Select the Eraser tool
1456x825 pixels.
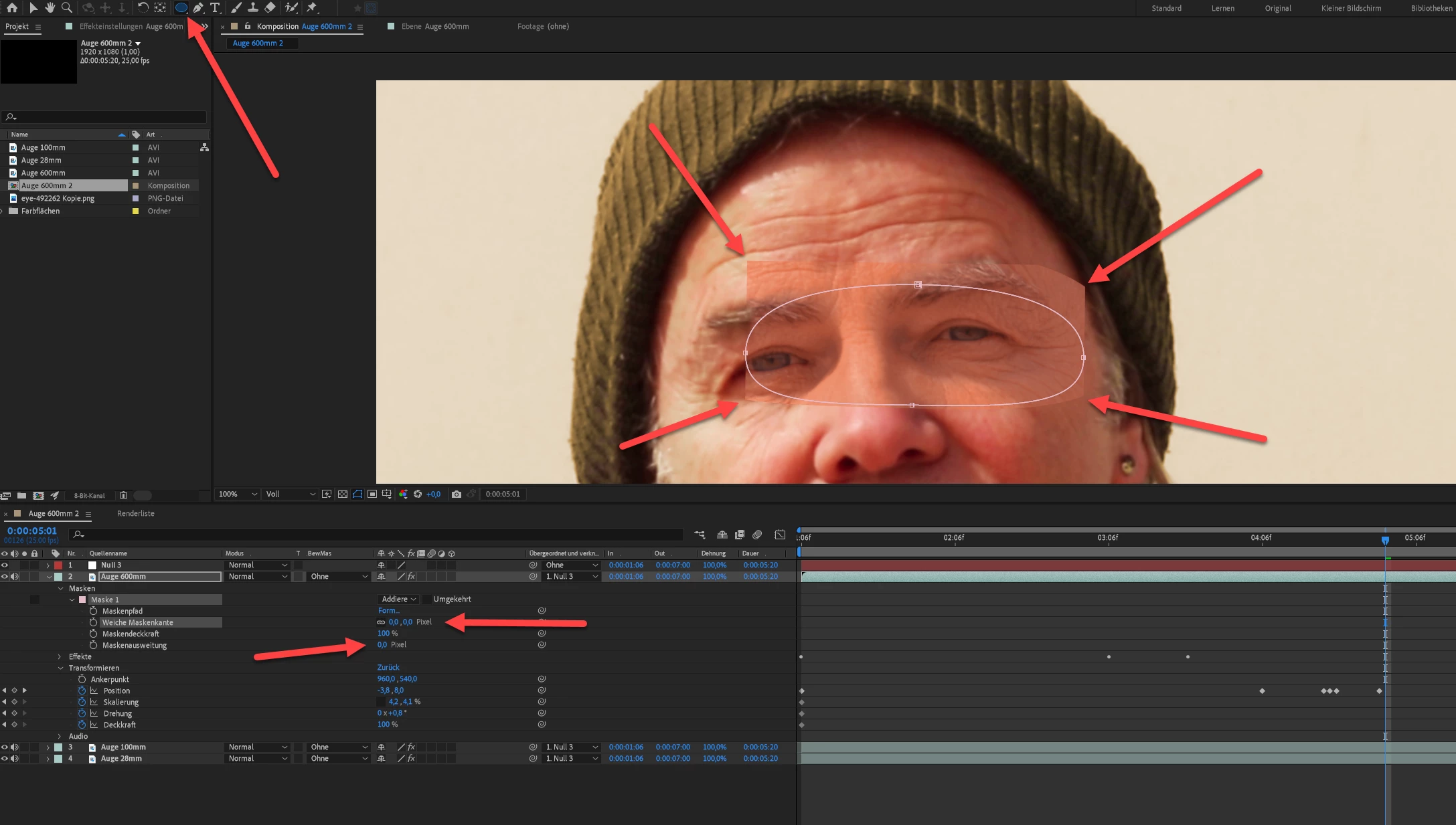[270, 8]
